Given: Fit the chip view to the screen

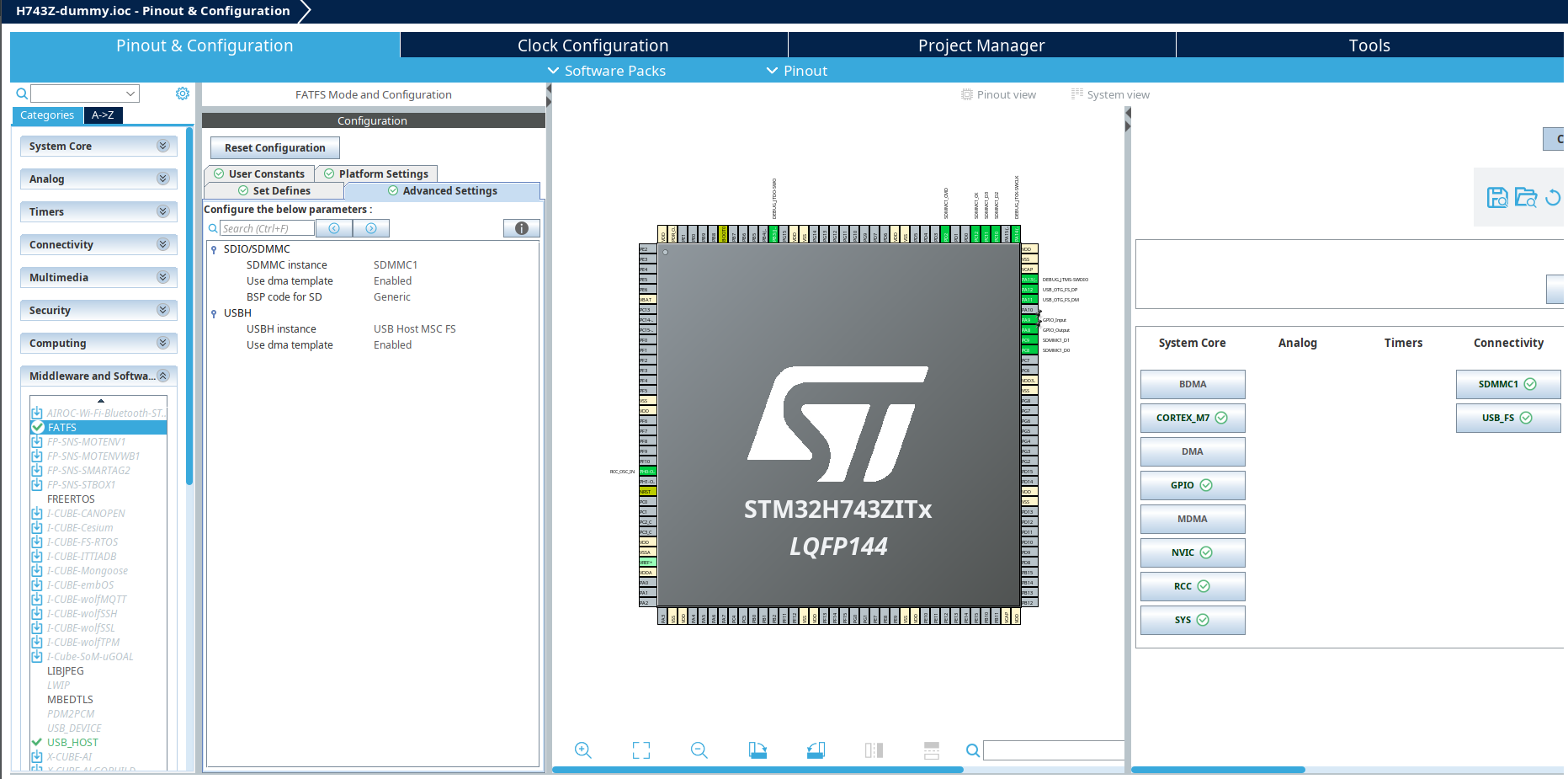Looking at the screenshot, I should (640, 750).
